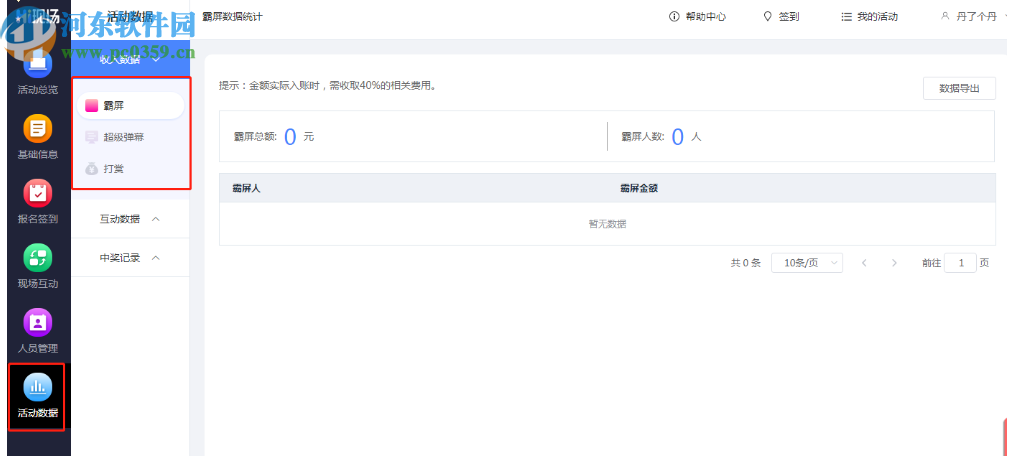Open the 活动总览 sidebar icon
The image size is (1020, 467).
tap(38, 65)
